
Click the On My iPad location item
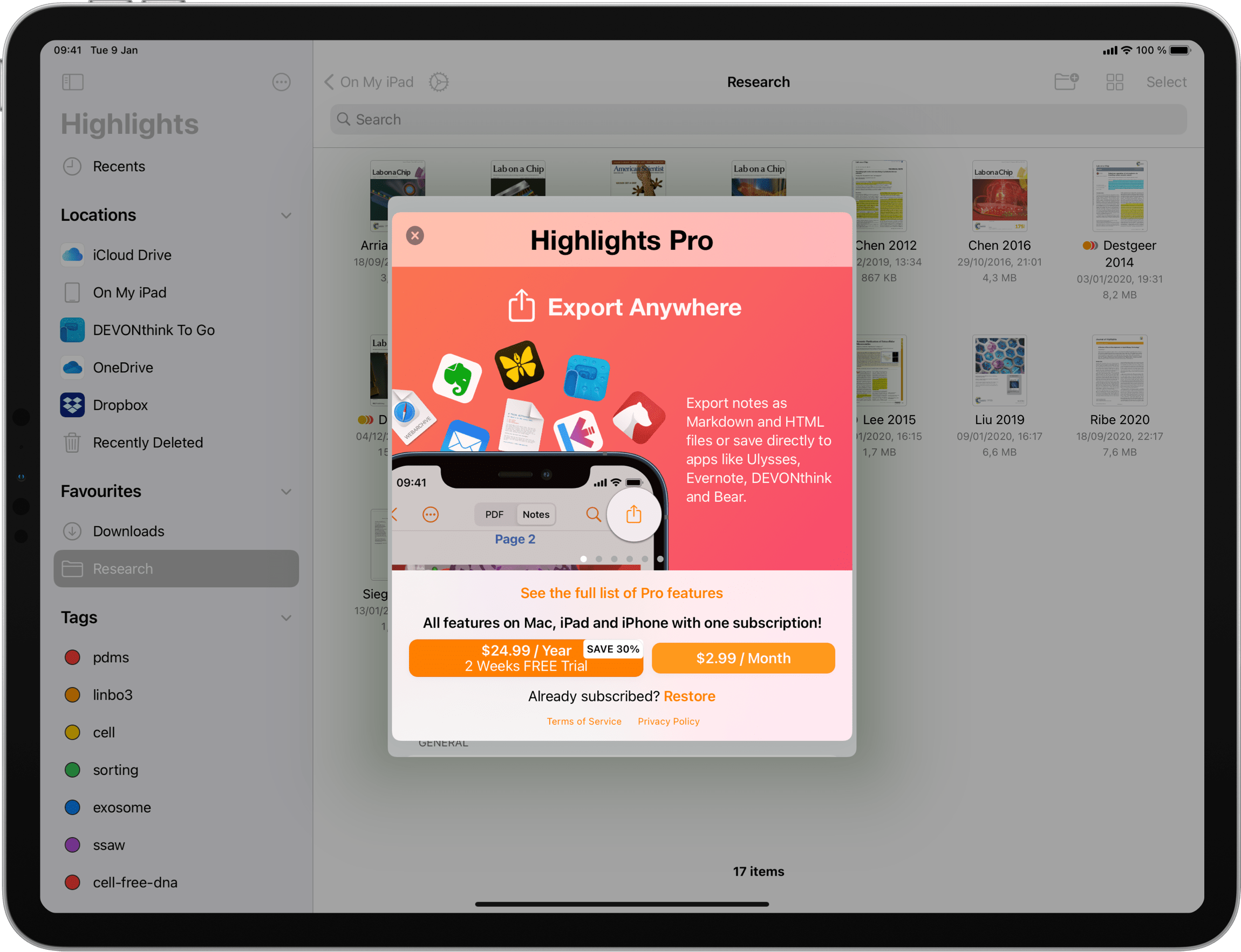click(130, 292)
